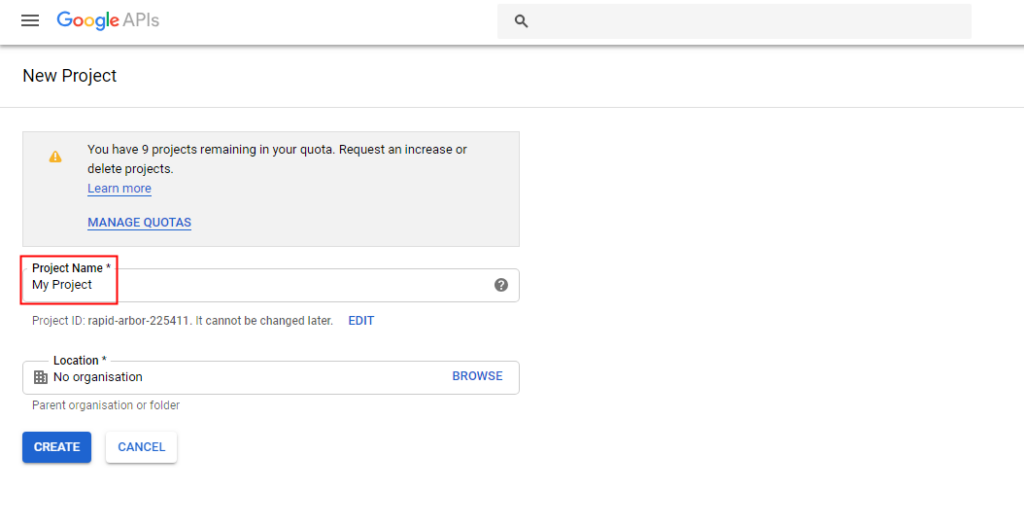The image size is (1024, 525).
Task: Click the quota remaining message text
Action: click(x=277, y=159)
